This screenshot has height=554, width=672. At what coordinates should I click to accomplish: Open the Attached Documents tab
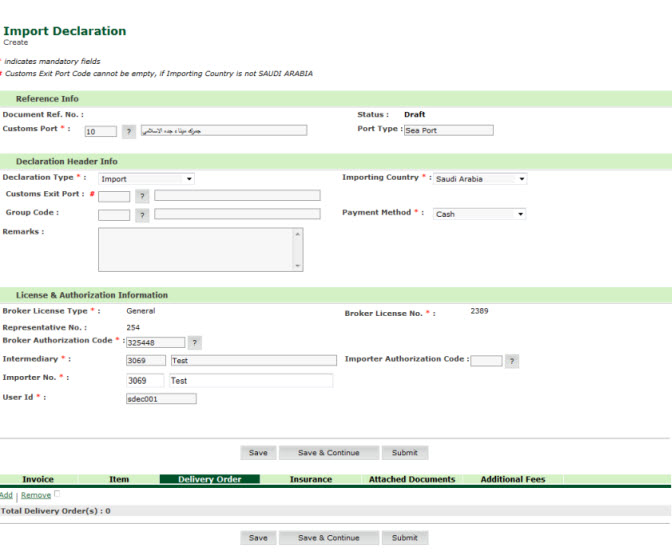[x=411, y=479]
